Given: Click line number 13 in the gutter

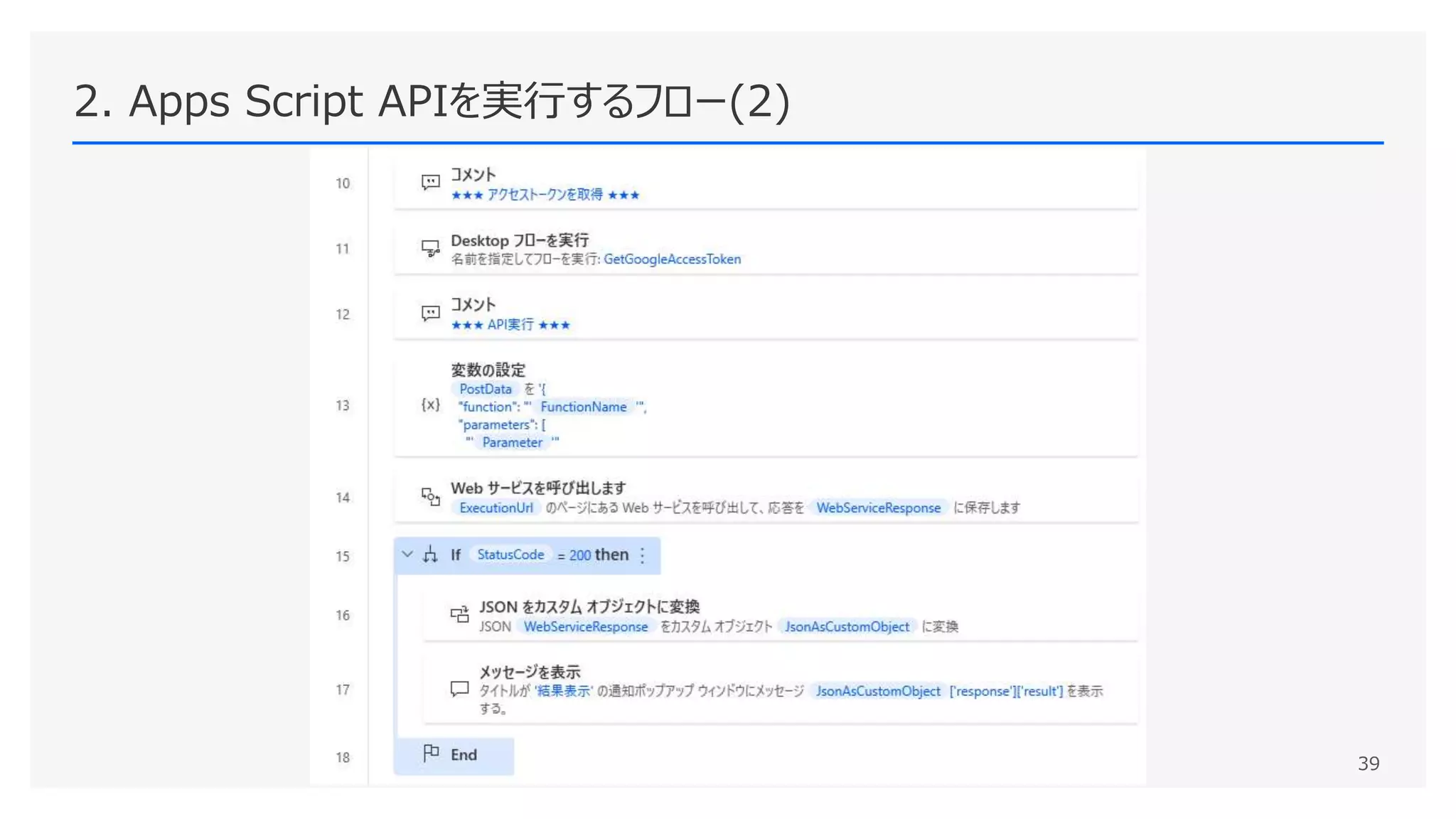Looking at the screenshot, I should pos(343,405).
